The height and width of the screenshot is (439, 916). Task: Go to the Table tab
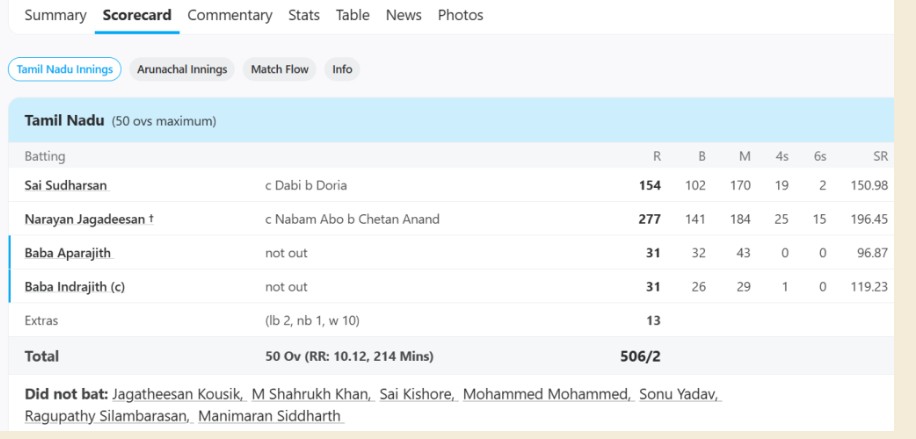(352, 15)
